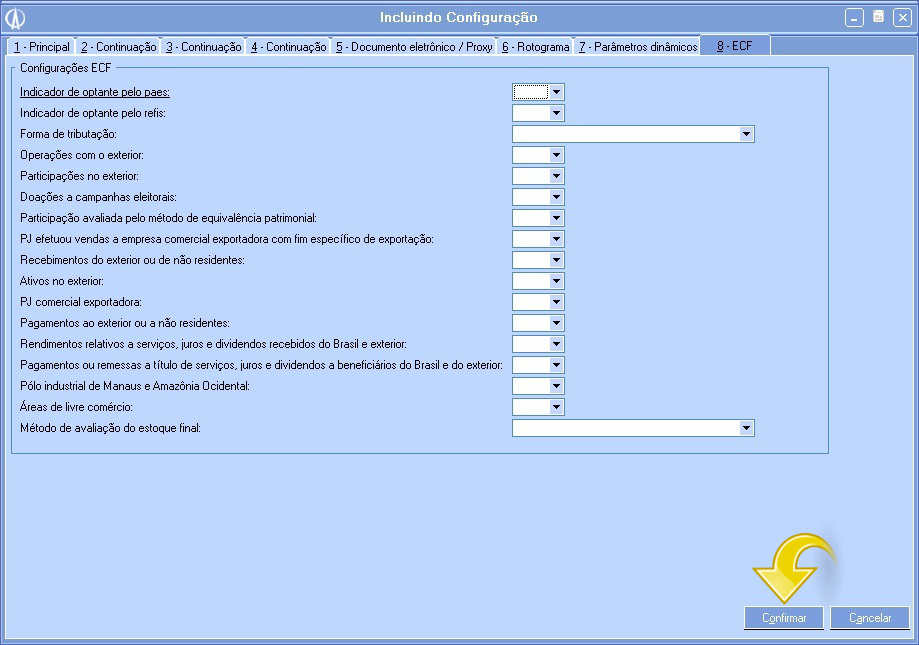Expand the 'Ativos no exterior' dropdown
Image resolution: width=919 pixels, height=645 pixels.
click(x=556, y=281)
